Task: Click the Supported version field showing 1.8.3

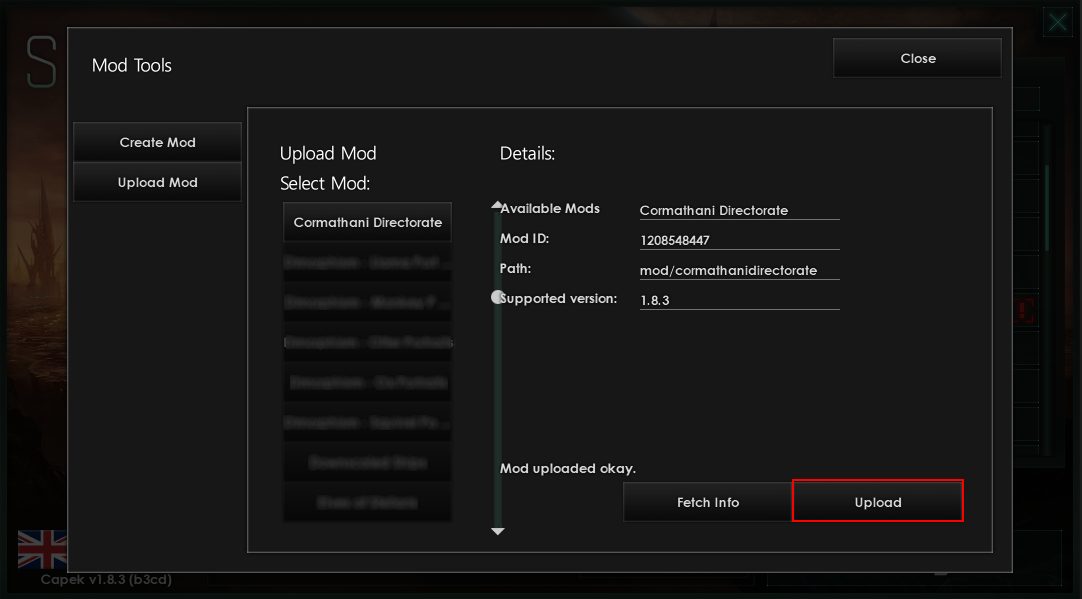Action: tap(739, 300)
